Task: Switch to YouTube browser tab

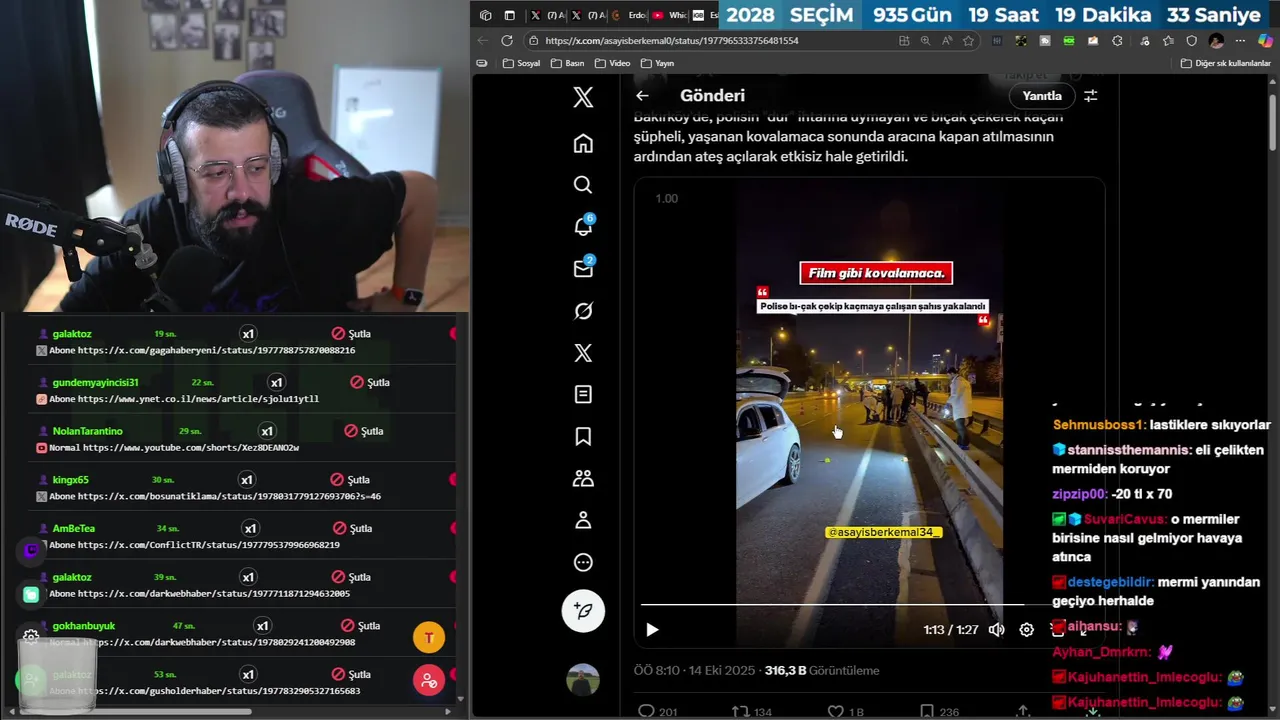Action: click(x=668, y=15)
